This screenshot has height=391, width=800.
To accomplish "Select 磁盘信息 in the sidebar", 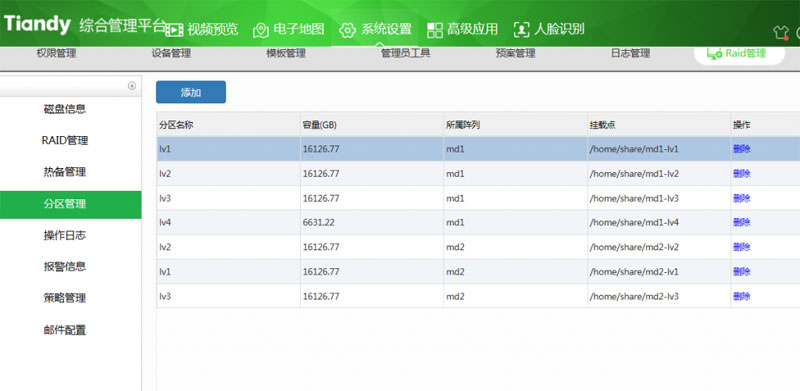I will pyautogui.click(x=65, y=109).
